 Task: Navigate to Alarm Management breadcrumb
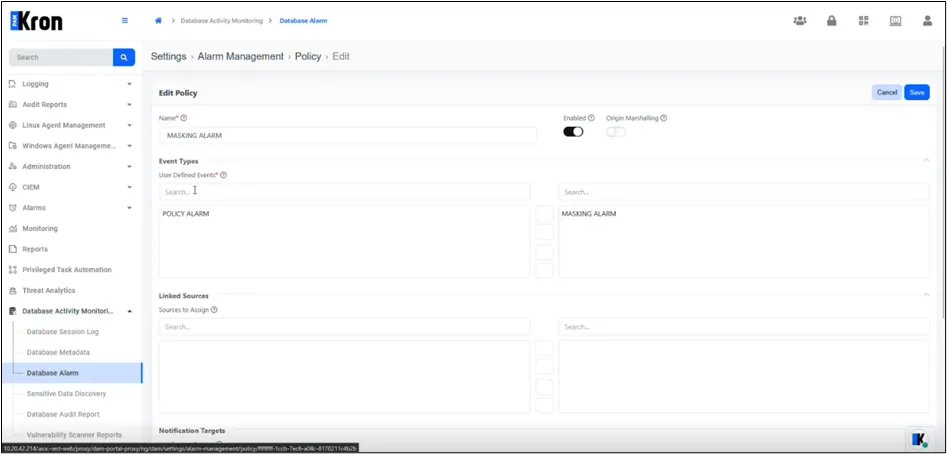(x=241, y=56)
